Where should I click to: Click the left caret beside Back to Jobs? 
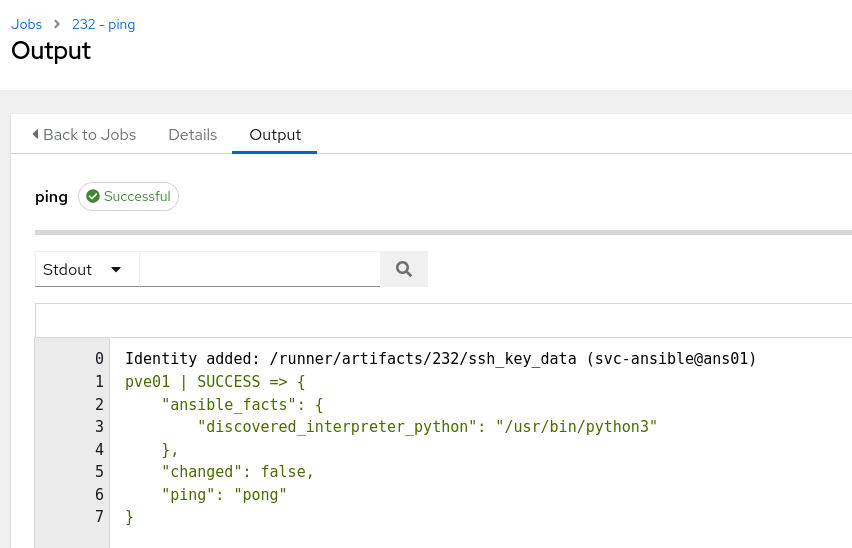pos(36,134)
